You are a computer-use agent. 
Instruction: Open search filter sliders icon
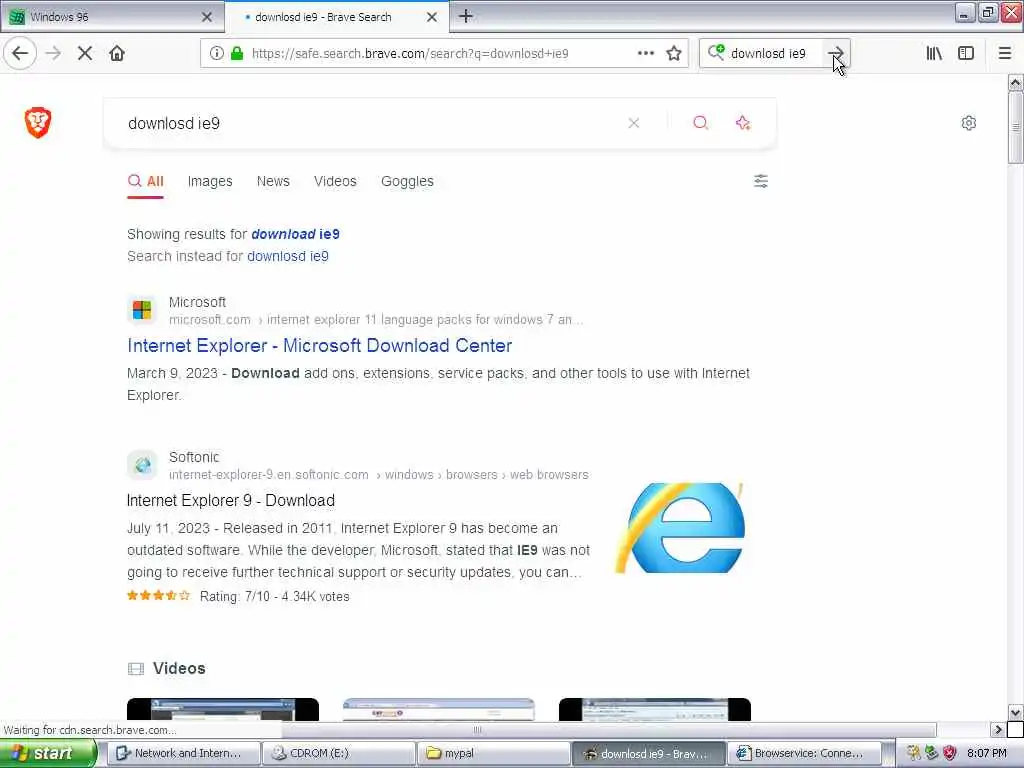pos(761,181)
